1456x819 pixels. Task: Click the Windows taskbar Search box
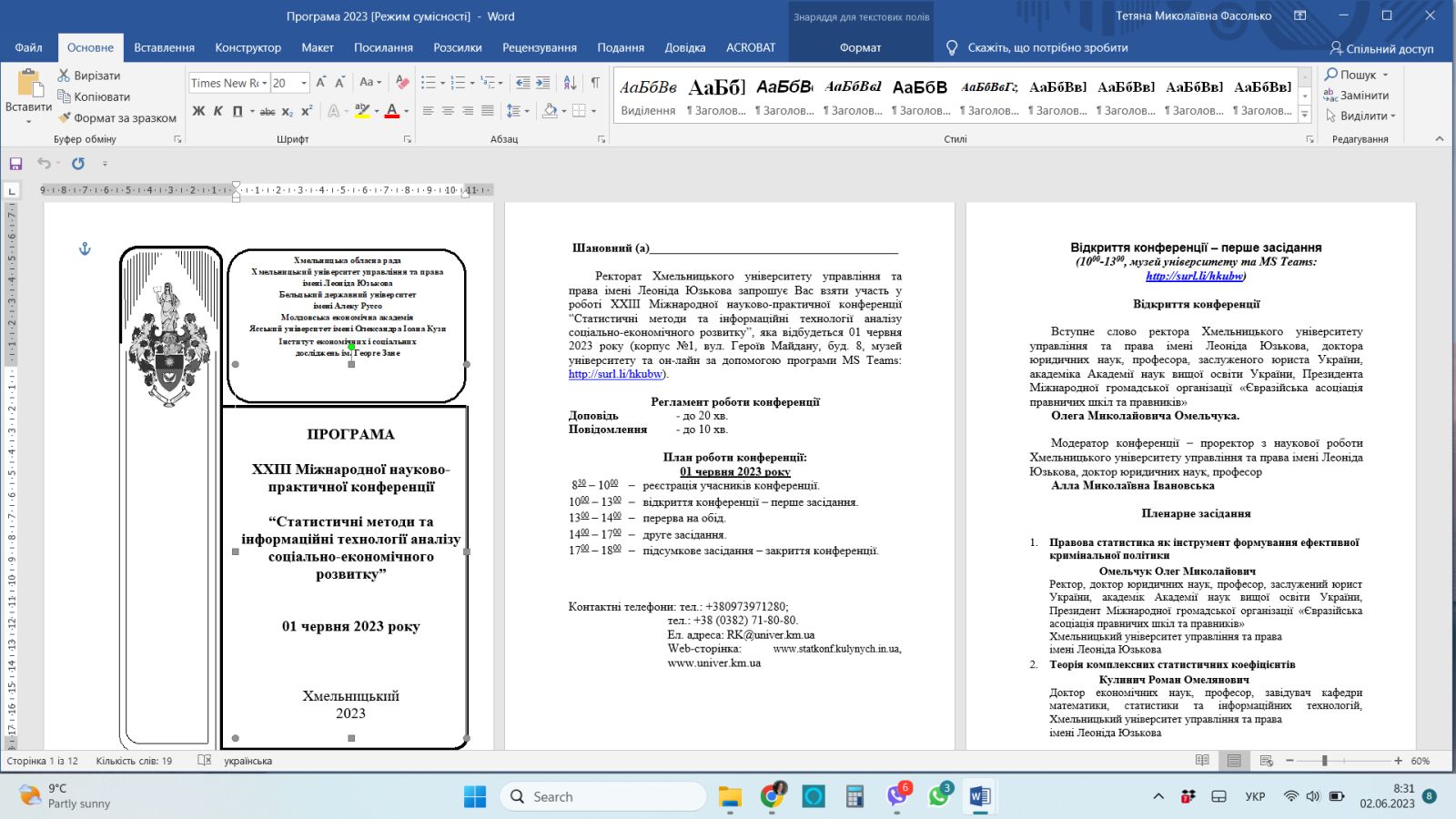[x=602, y=796]
